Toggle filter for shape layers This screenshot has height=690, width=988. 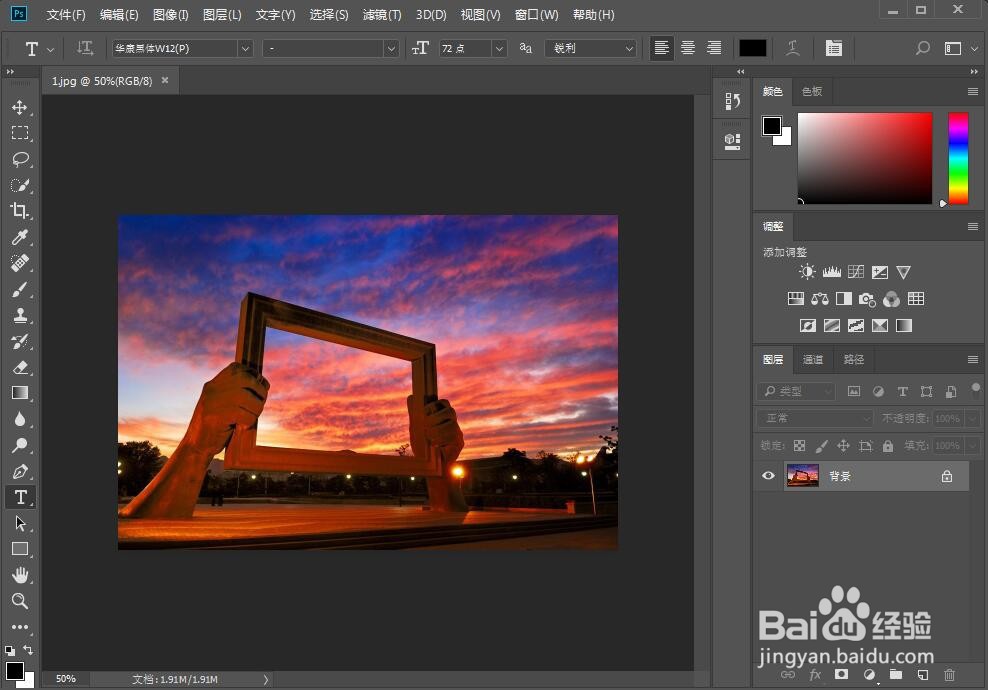tap(926, 391)
